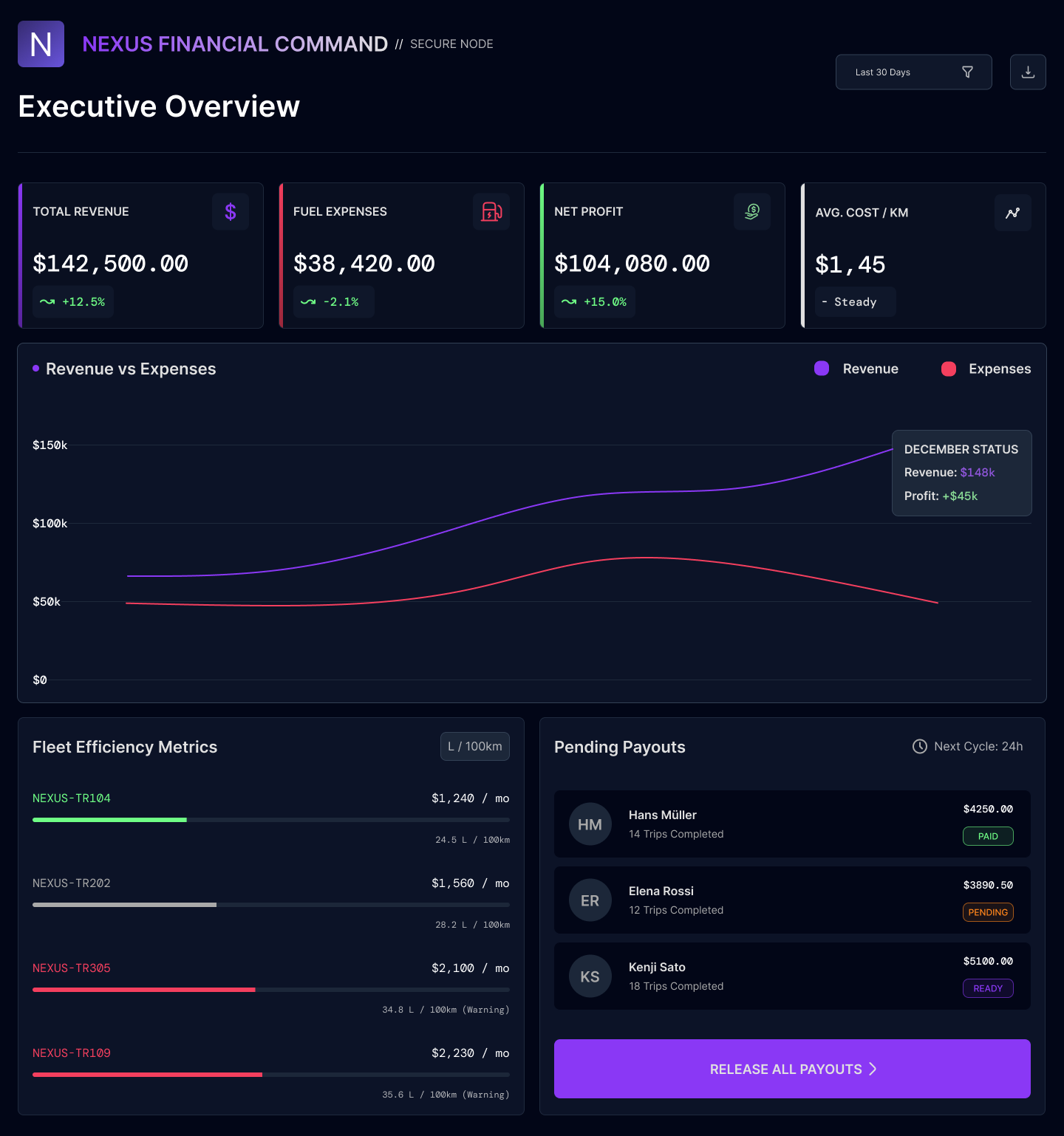Viewport: 1064px width, 1136px height.
Task: Click the filter icon inside the date range selector
Action: 968,72
